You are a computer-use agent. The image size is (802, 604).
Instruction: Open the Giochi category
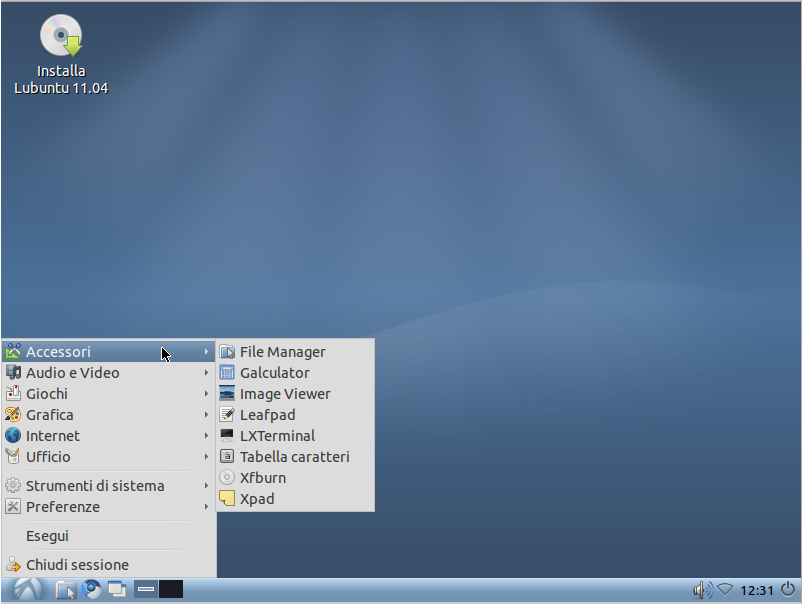[109, 394]
